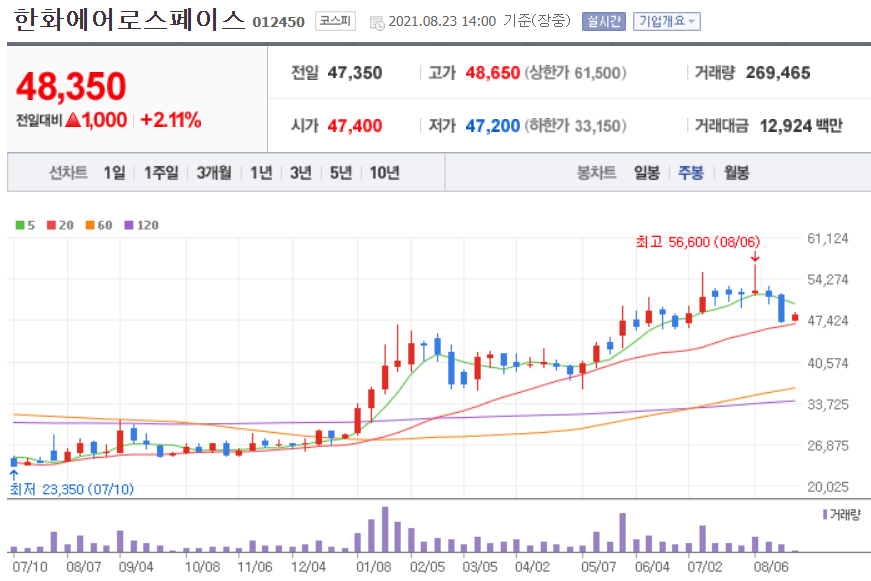This screenshot has height=581, width=871.
Task: Click the 01/08 date axis label
Action: click(x=373, y=567)
